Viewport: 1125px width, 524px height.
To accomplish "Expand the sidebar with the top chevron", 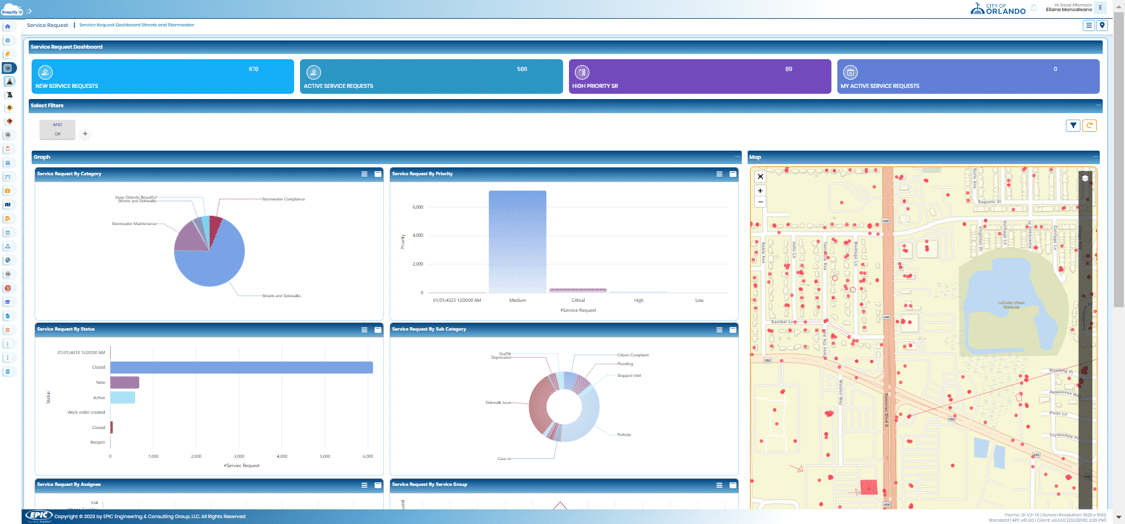I will (30, 11).
